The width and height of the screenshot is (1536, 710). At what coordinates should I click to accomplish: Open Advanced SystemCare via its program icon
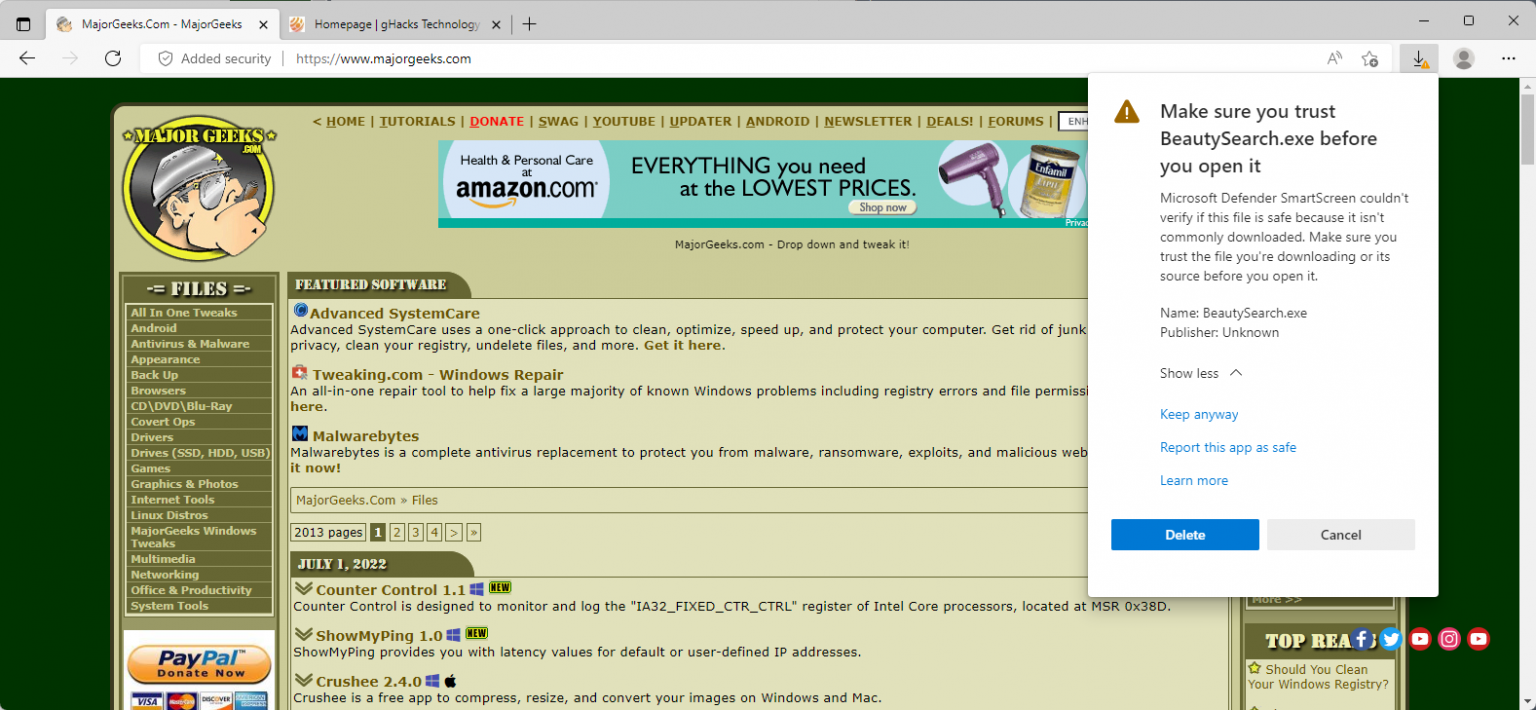(x=299, y=311)
